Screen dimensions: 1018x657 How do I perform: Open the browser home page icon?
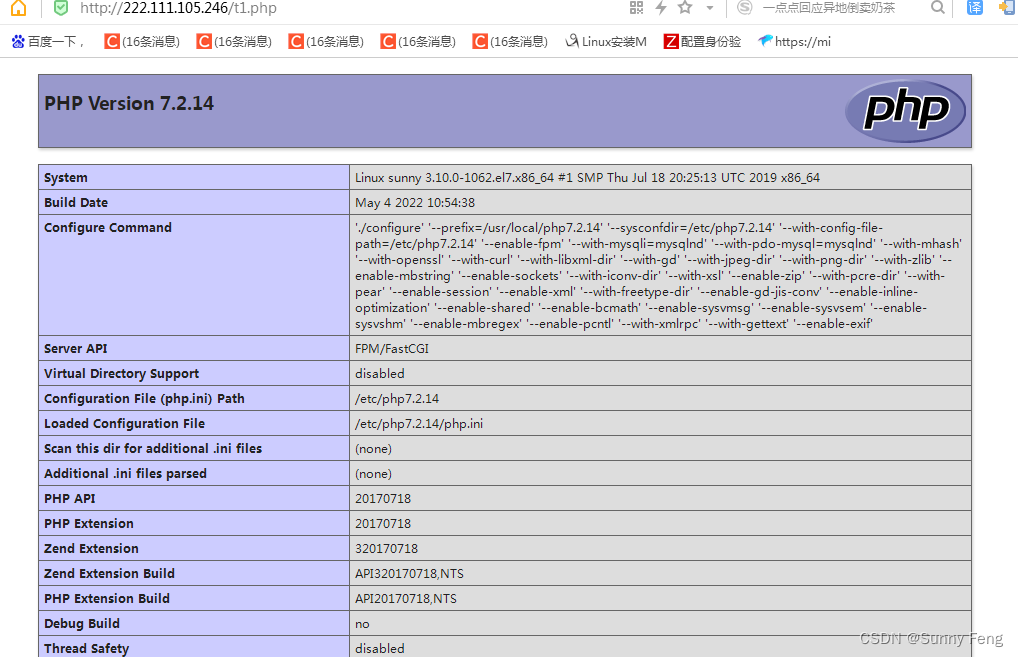[19, 8]
